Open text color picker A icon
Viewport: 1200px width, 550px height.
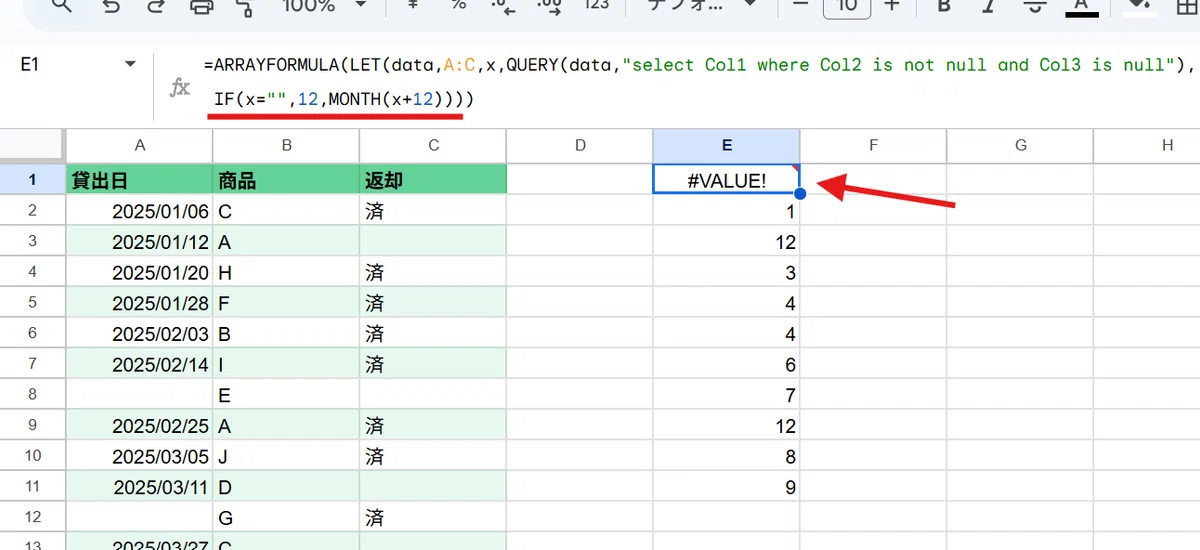[x=1081, y=7]
